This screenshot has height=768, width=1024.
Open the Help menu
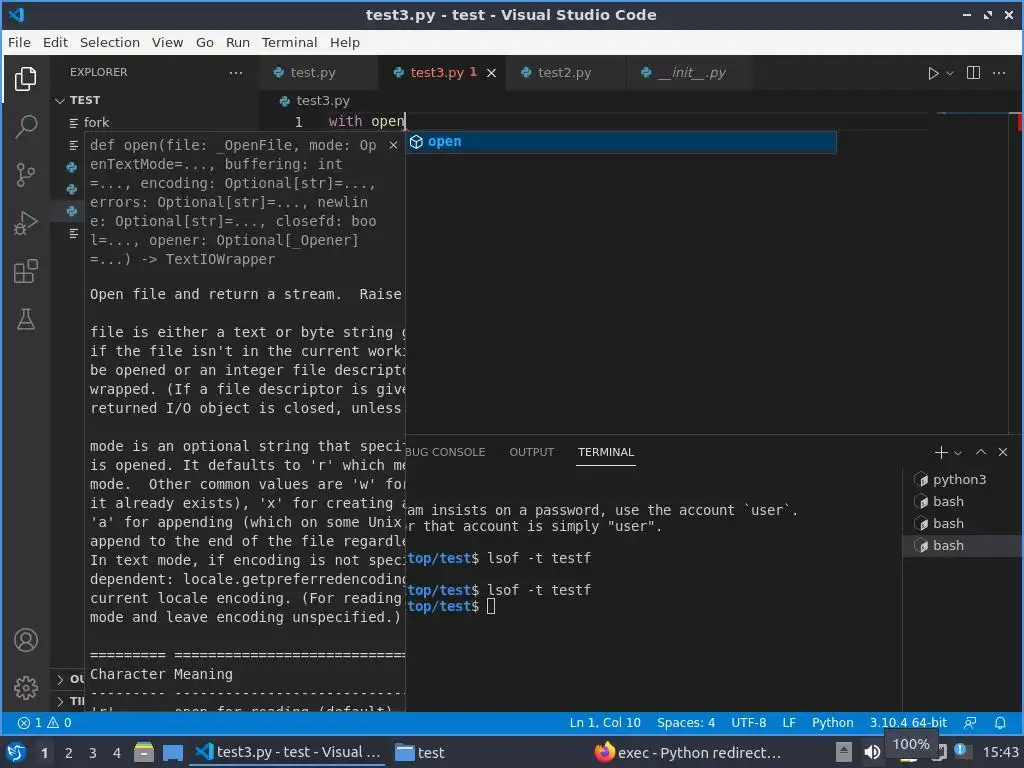tap(345, 42)
